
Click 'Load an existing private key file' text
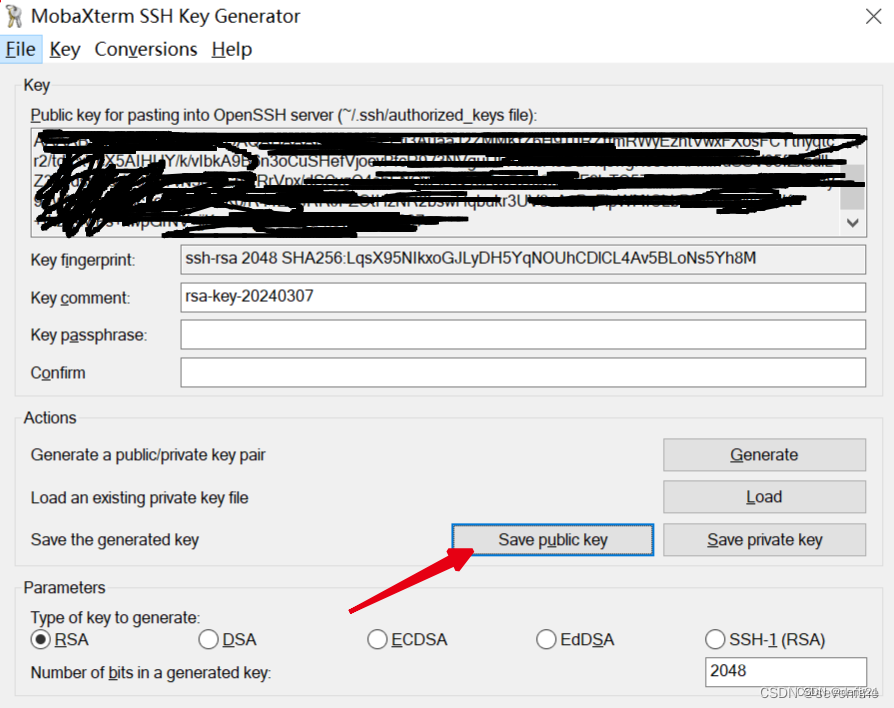coord(140,498)
